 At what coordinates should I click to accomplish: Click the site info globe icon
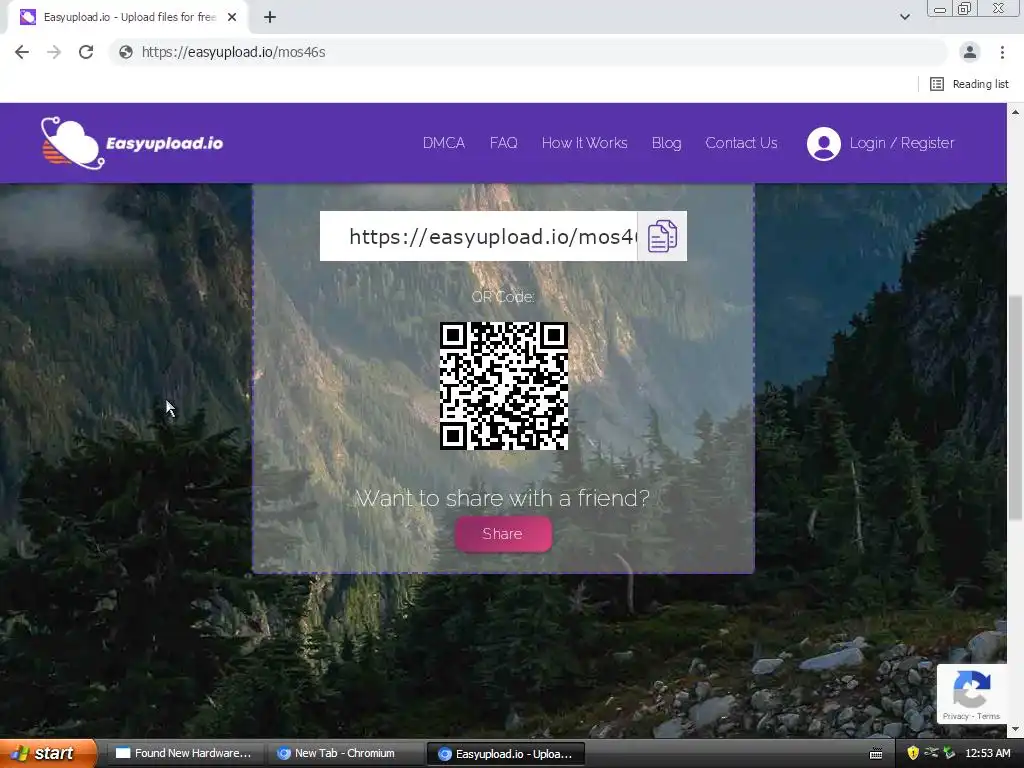[x=126, y=52]
